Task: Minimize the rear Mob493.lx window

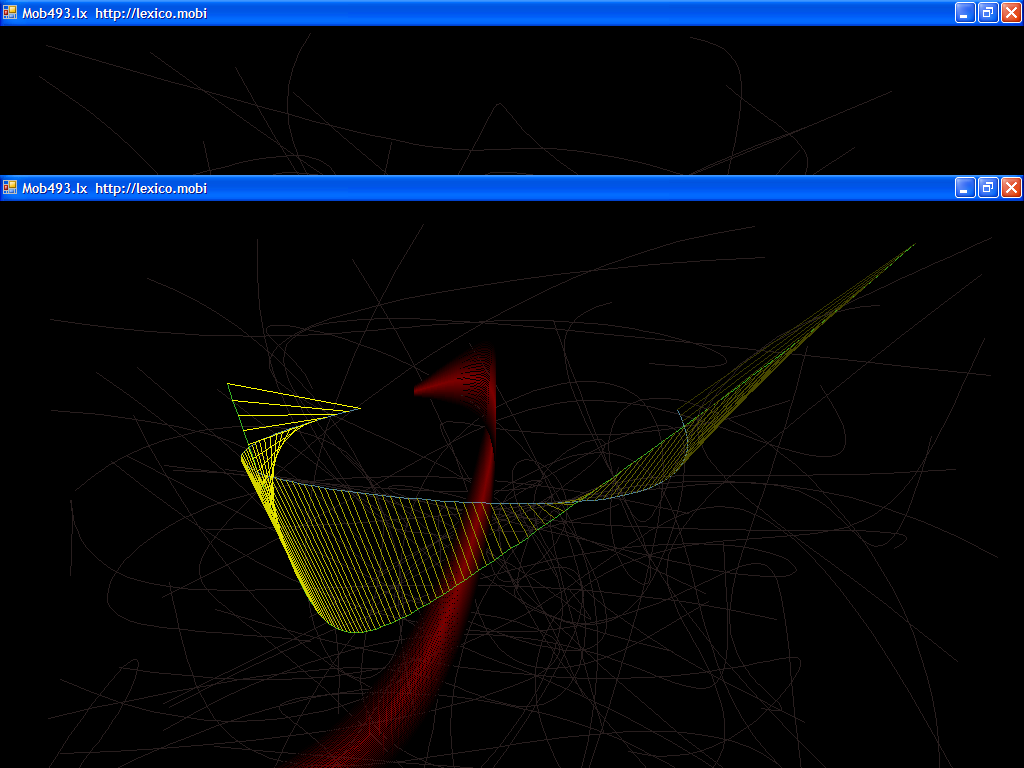Action: (x=965, y=13)
